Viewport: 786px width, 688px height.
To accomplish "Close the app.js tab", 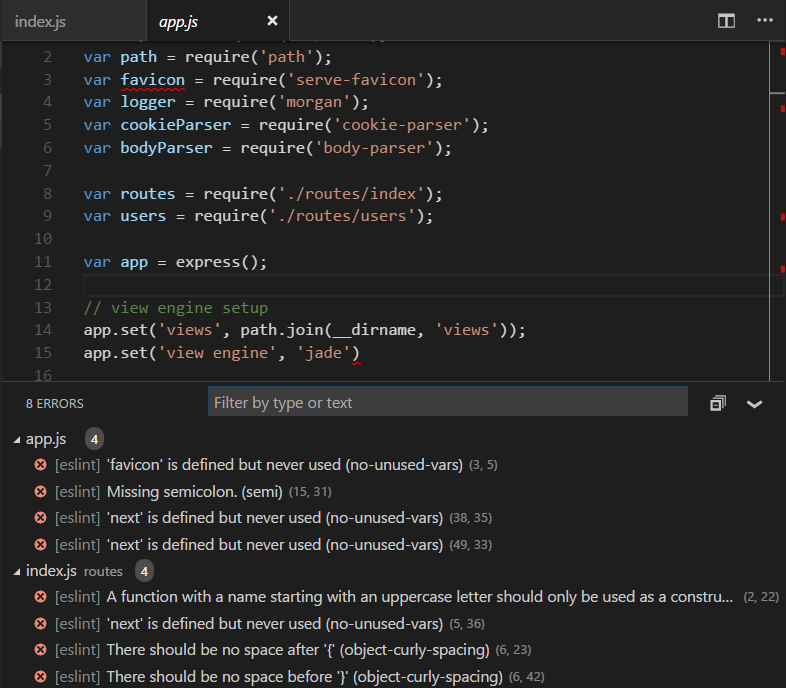I will [x=272, y=21].
